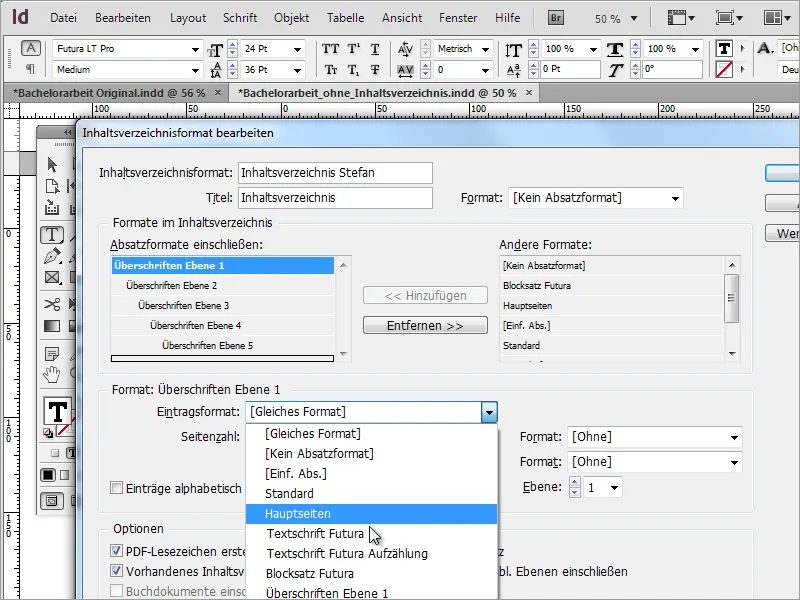Open the Metrisch kerning dropdown
The height and width of the screenshot is (600, 800).
485,49
